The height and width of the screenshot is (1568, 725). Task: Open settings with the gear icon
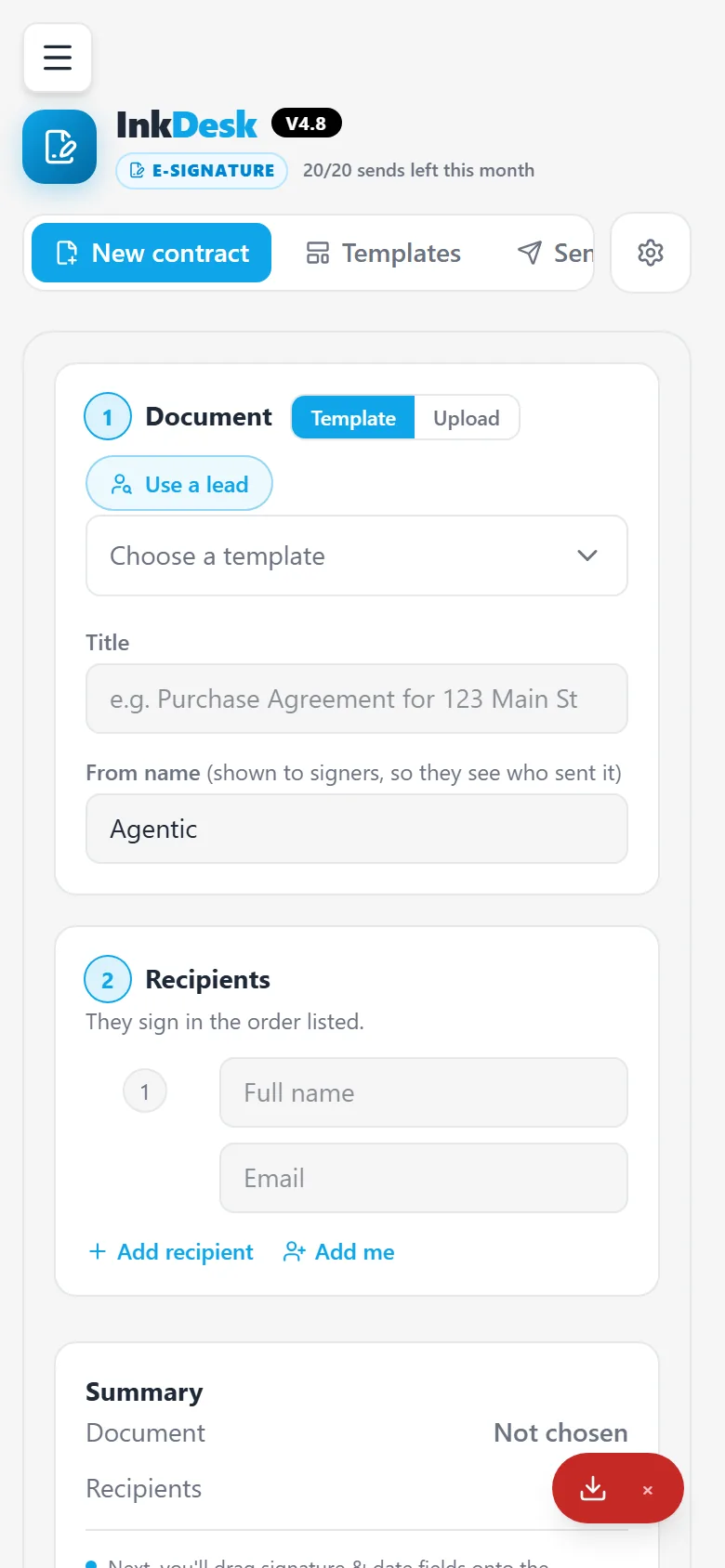coord(651,253)
